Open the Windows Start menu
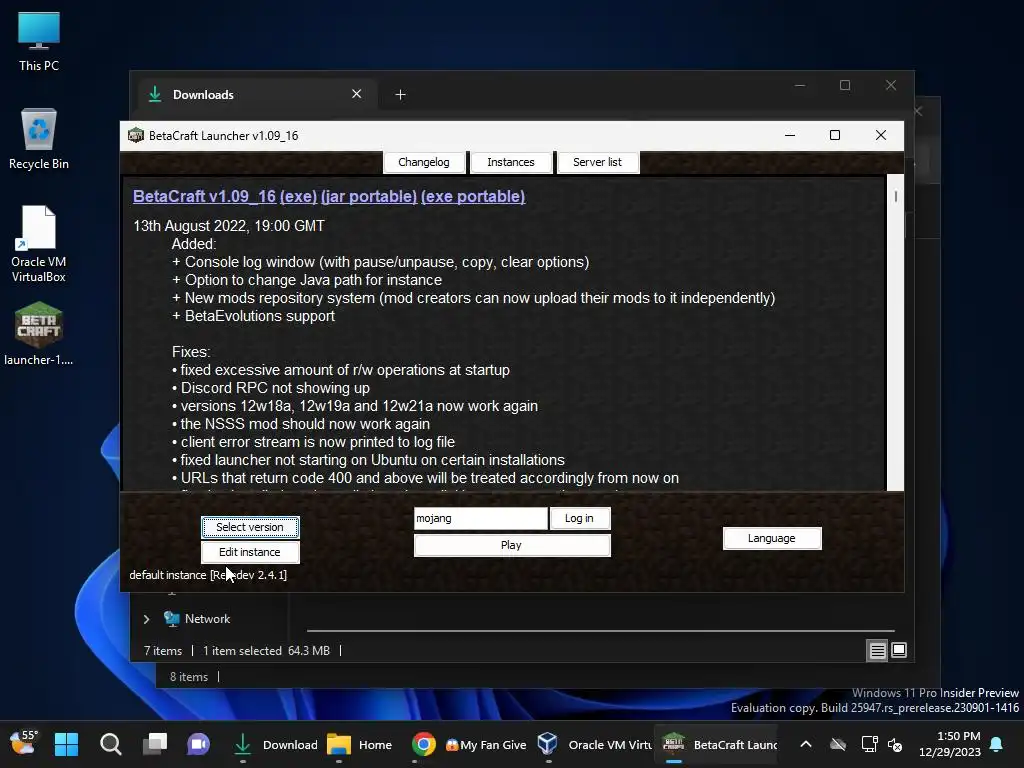 pyautogui.click(x=66, y=744)
